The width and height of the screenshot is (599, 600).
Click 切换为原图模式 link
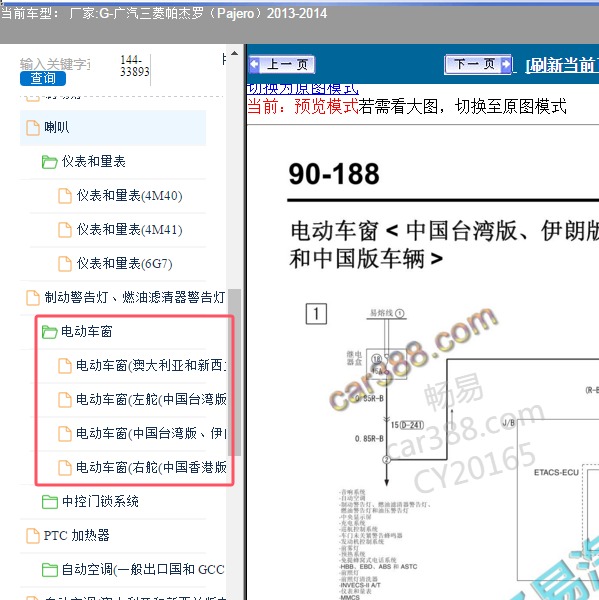point(303,89)
